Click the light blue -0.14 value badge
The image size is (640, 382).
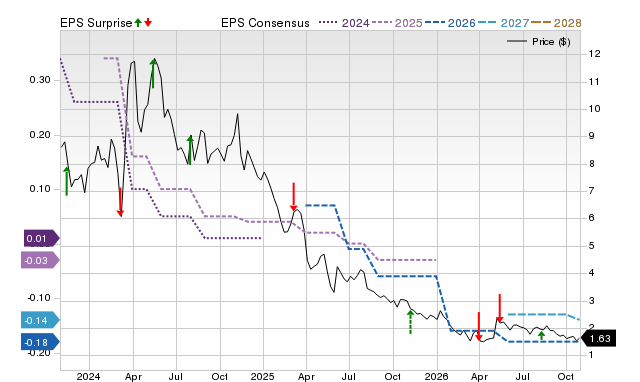40,320
